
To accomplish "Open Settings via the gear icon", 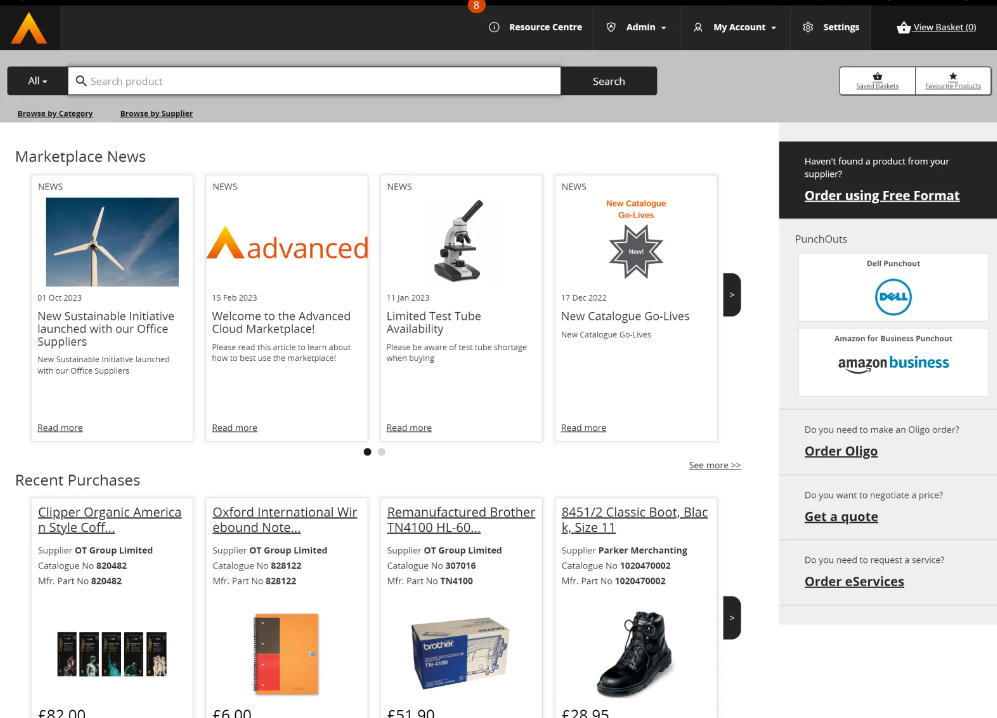I will 810,28.
